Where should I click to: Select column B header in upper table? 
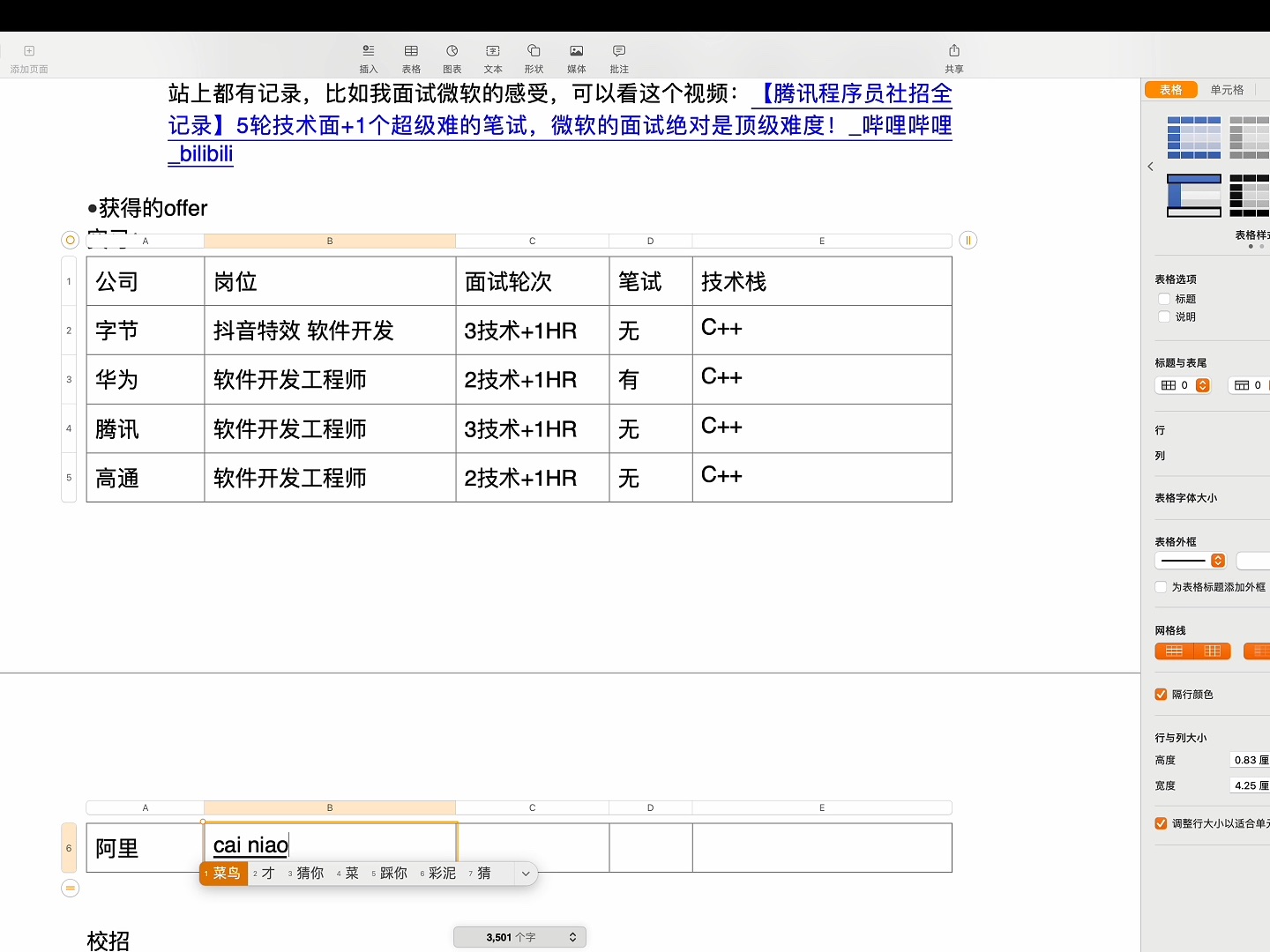coord(330,241)
